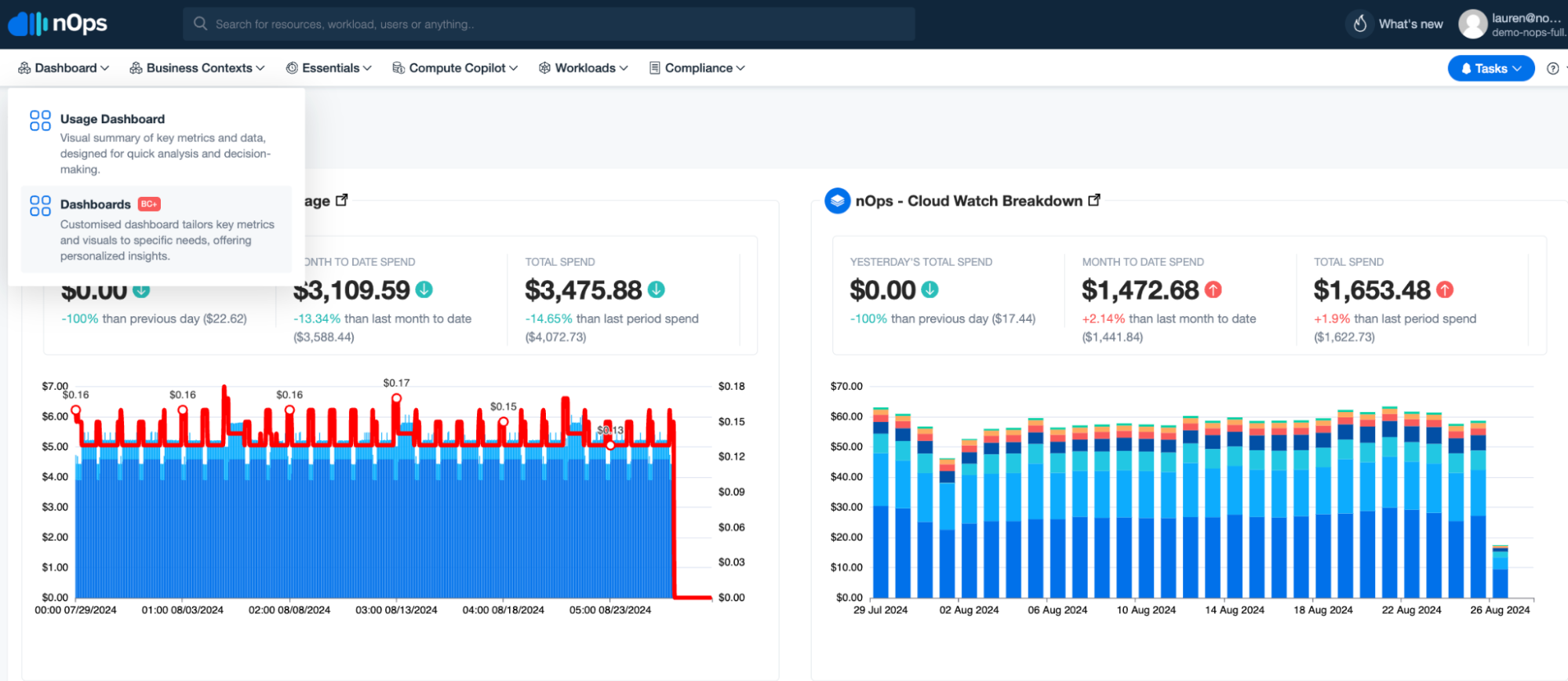Click the +2.14% than last month text
This screenshot has height=681, width=1568.
[x=1169, y=319]
